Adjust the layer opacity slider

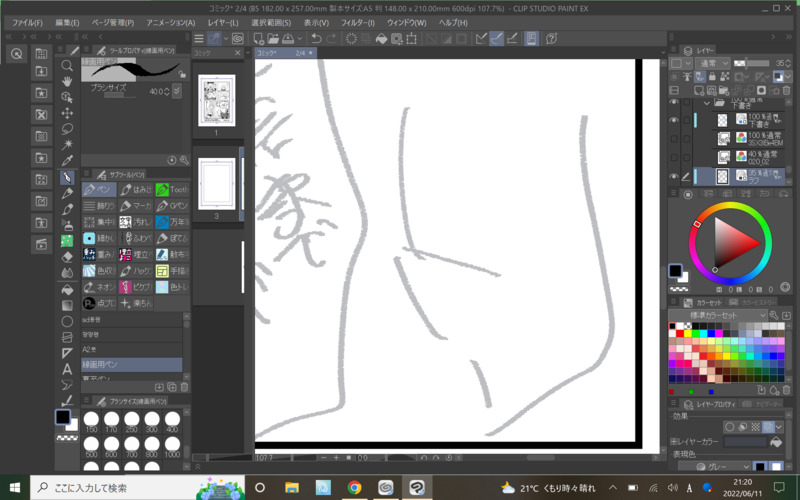(x=751, y=63)
